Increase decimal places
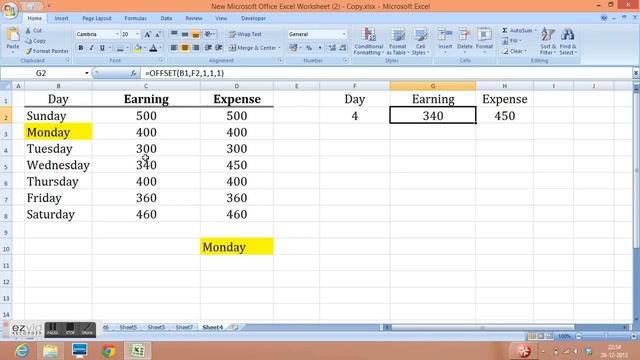The image size is (640, 360). tap(332, 48)
